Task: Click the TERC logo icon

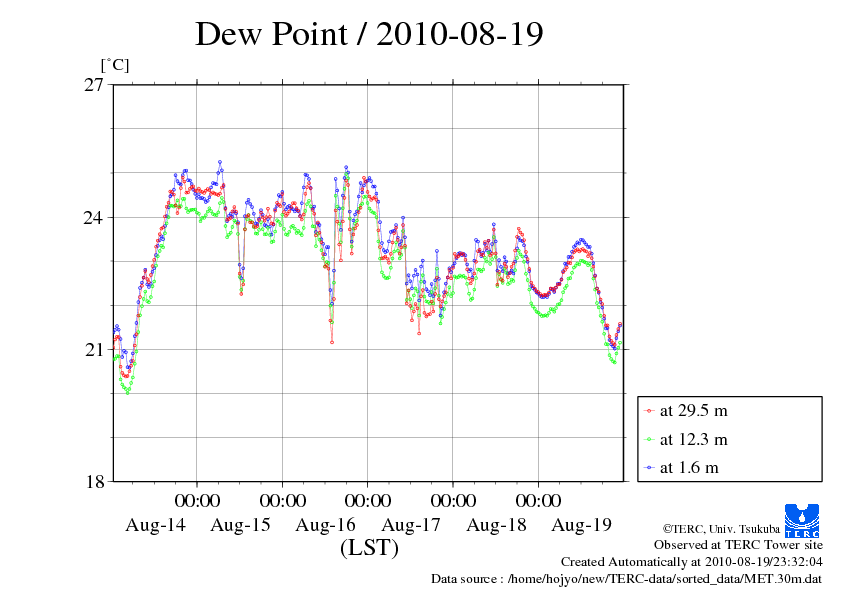Action: click(x=802, y=520)
